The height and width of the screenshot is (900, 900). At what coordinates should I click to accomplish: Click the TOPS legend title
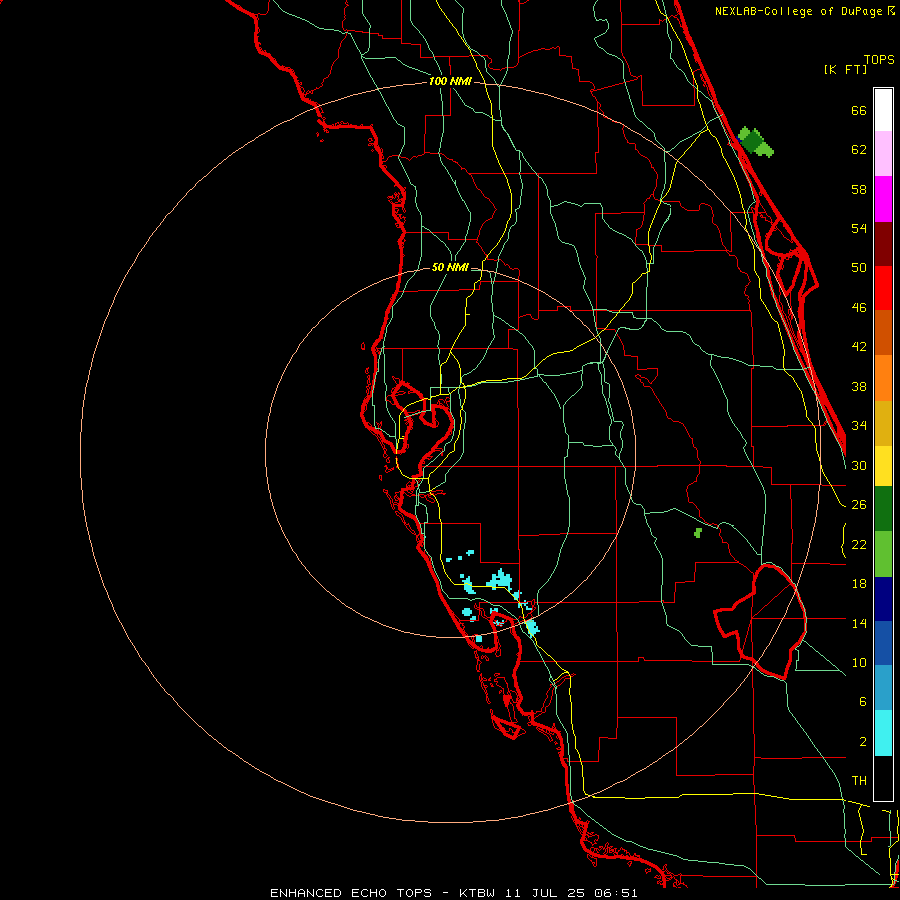point(879,60)
